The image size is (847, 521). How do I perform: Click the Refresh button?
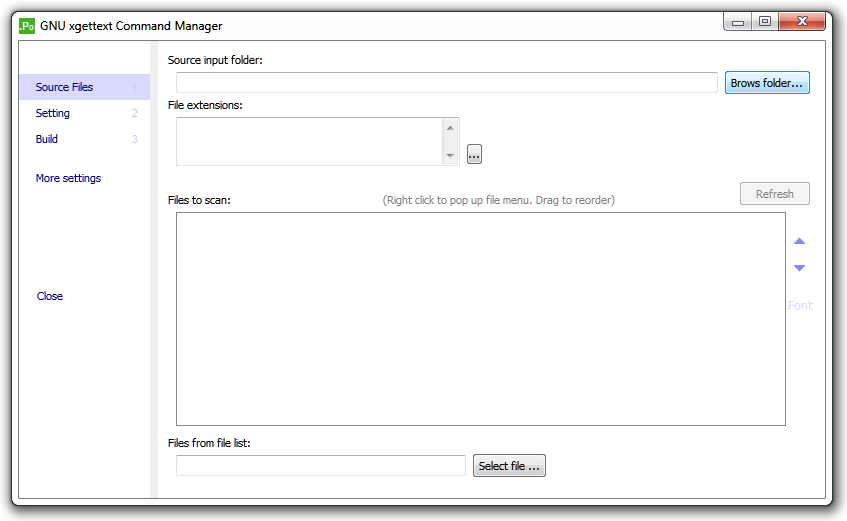pos(775,193)
